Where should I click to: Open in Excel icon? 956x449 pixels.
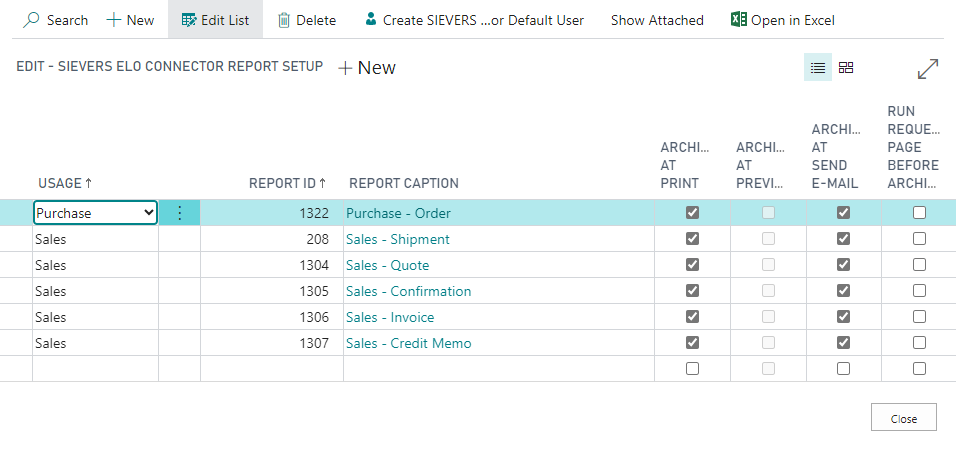[x=739, y=20]
